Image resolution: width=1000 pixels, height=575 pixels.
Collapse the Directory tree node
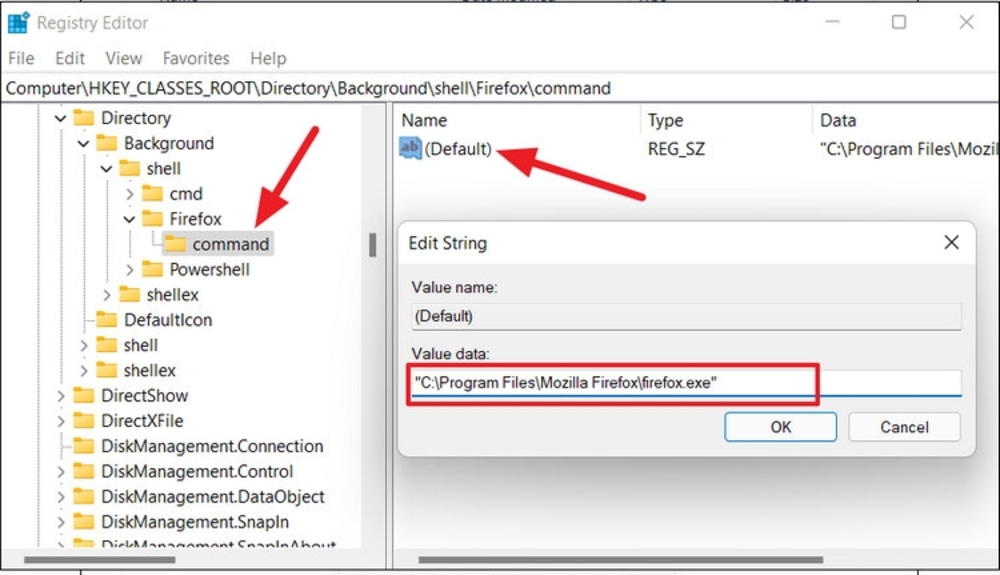pos(61,118)
